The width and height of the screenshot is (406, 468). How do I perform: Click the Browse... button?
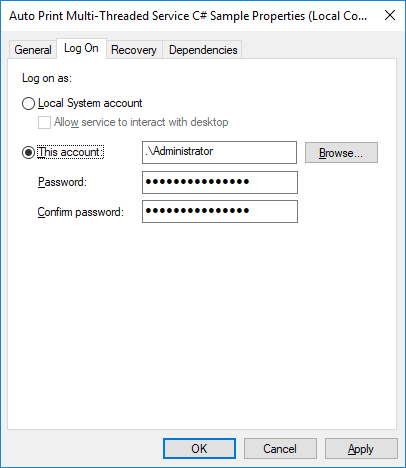coord(341,153)
